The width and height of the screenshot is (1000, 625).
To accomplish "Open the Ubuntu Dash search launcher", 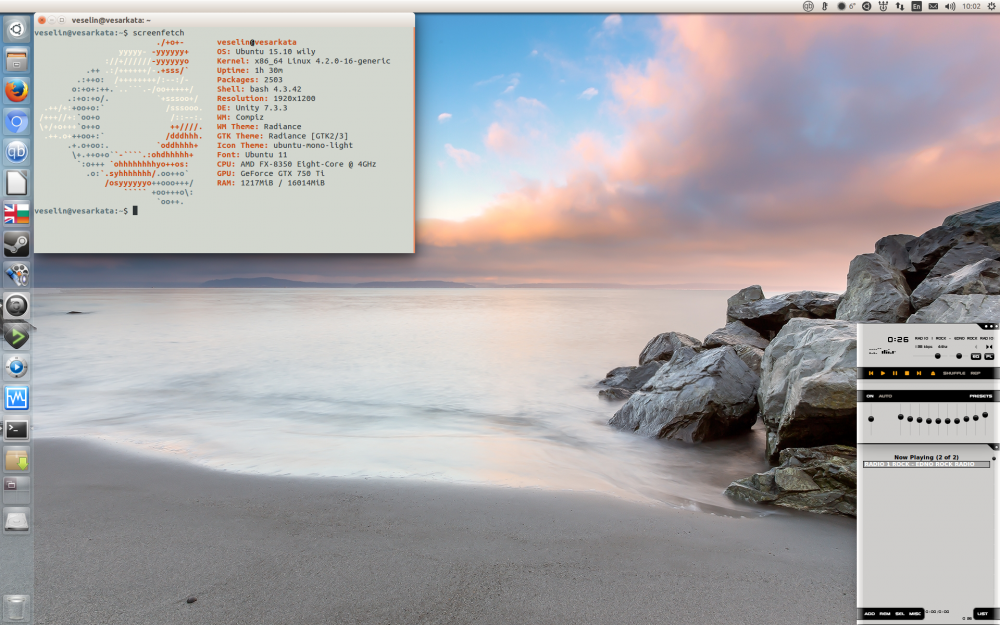I will click(17, 30).
